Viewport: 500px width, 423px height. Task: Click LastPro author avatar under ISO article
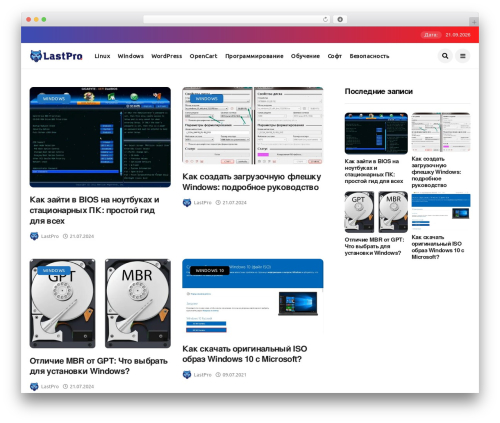click(187, 375)
